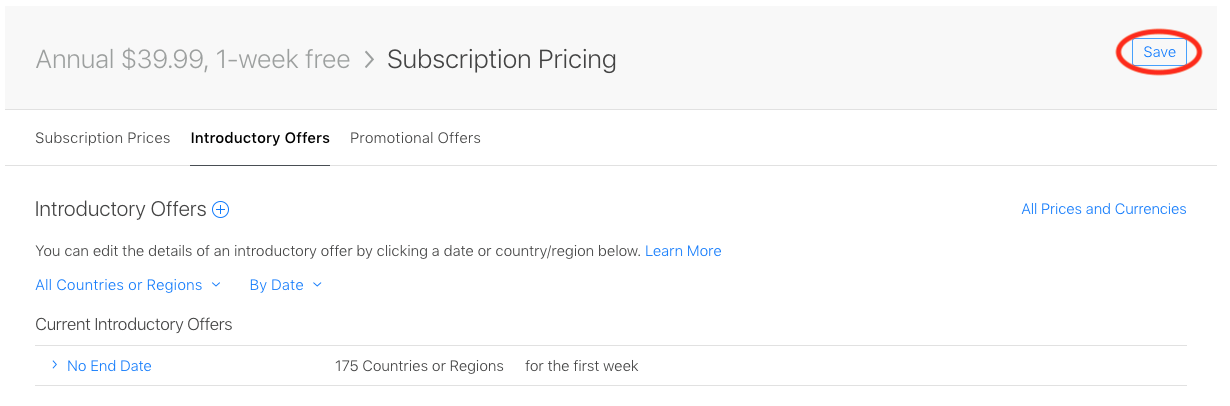Viewport: 1230px width, 406px height.
Task: Click the breadcrumb separator arrow
Action: click(369, 60)
